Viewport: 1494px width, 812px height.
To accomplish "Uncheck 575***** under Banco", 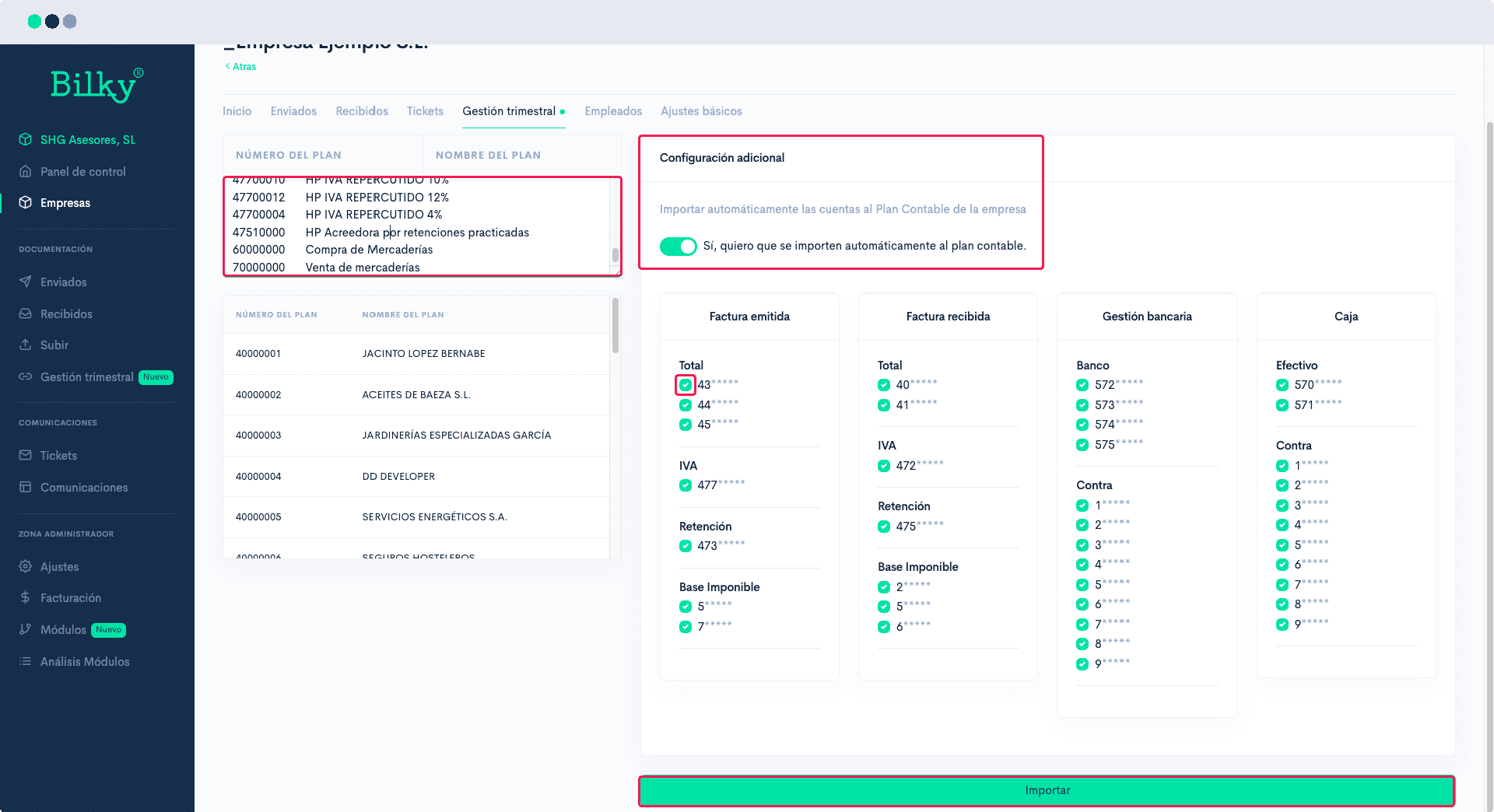I will [x=1082, y=445].
